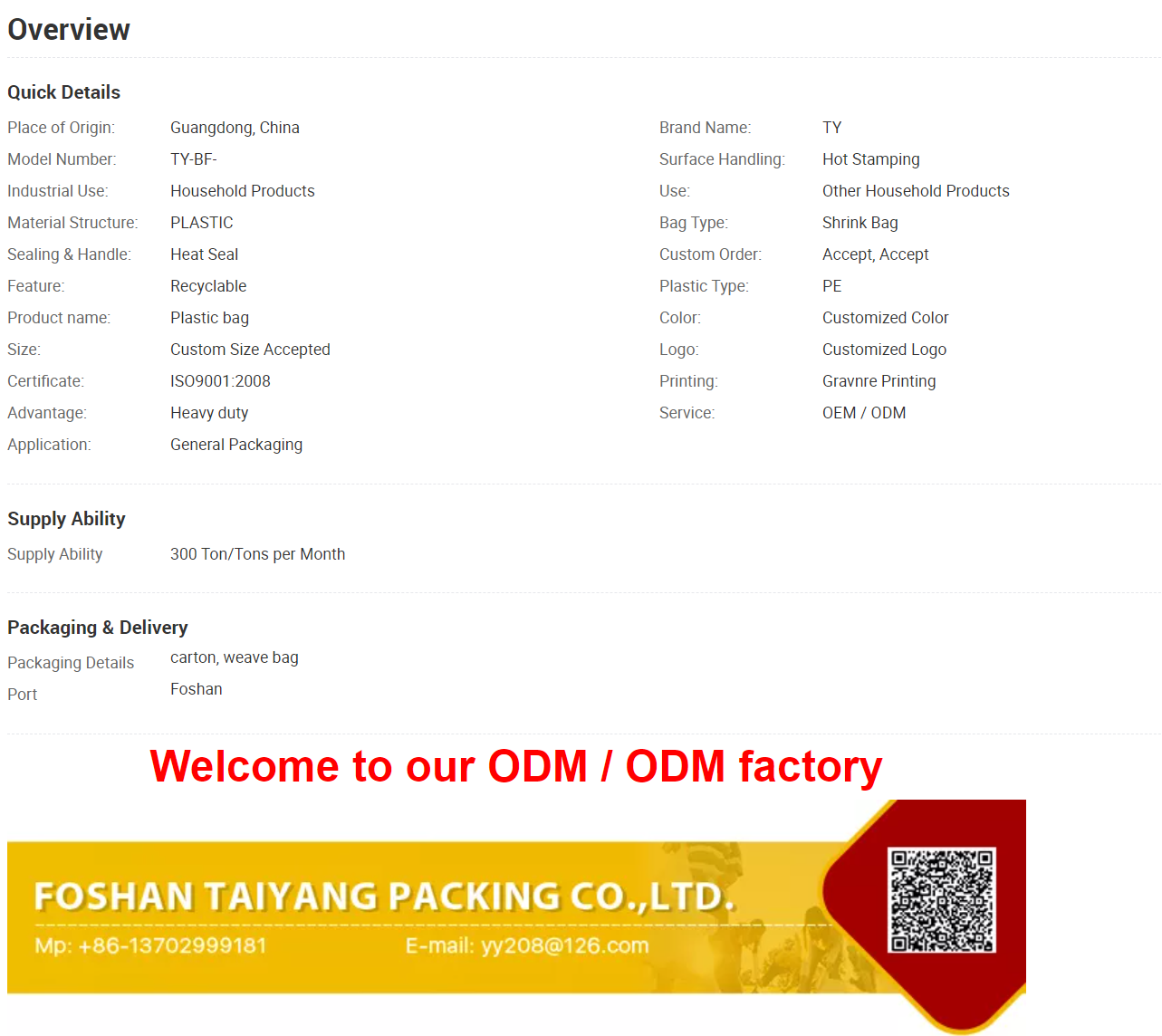
Task: Click the Port label
Action: (23, 695)
